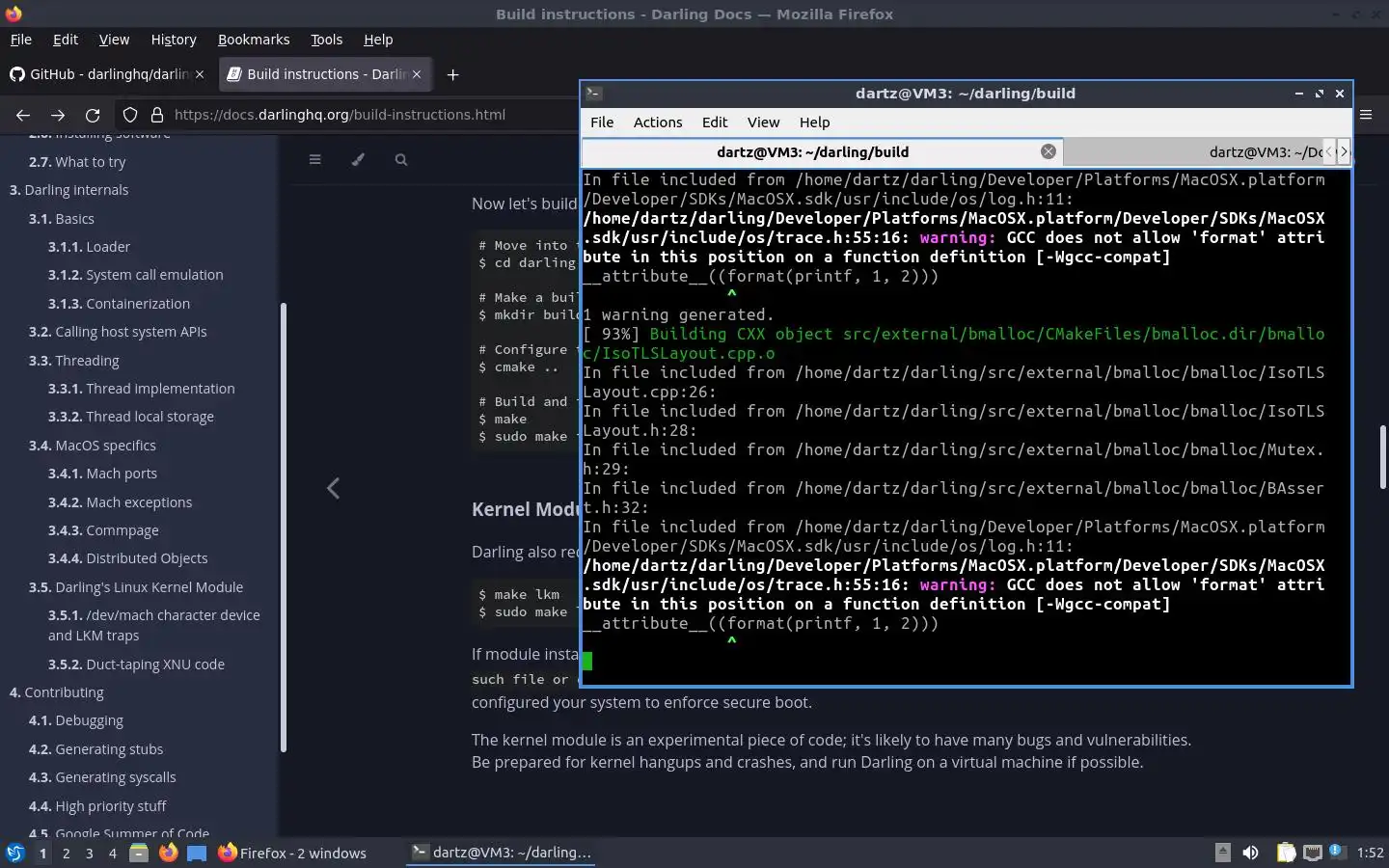Open clipboard manager tray icon

(1286, 853)
